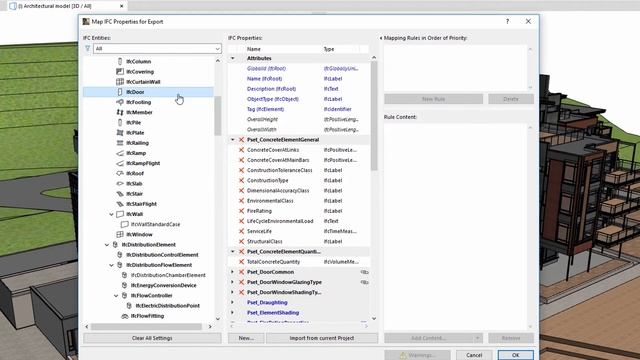The image size is (640, 360).
Task: Expand the Pset_Draughting group
Action: click(x=233, y=302)
